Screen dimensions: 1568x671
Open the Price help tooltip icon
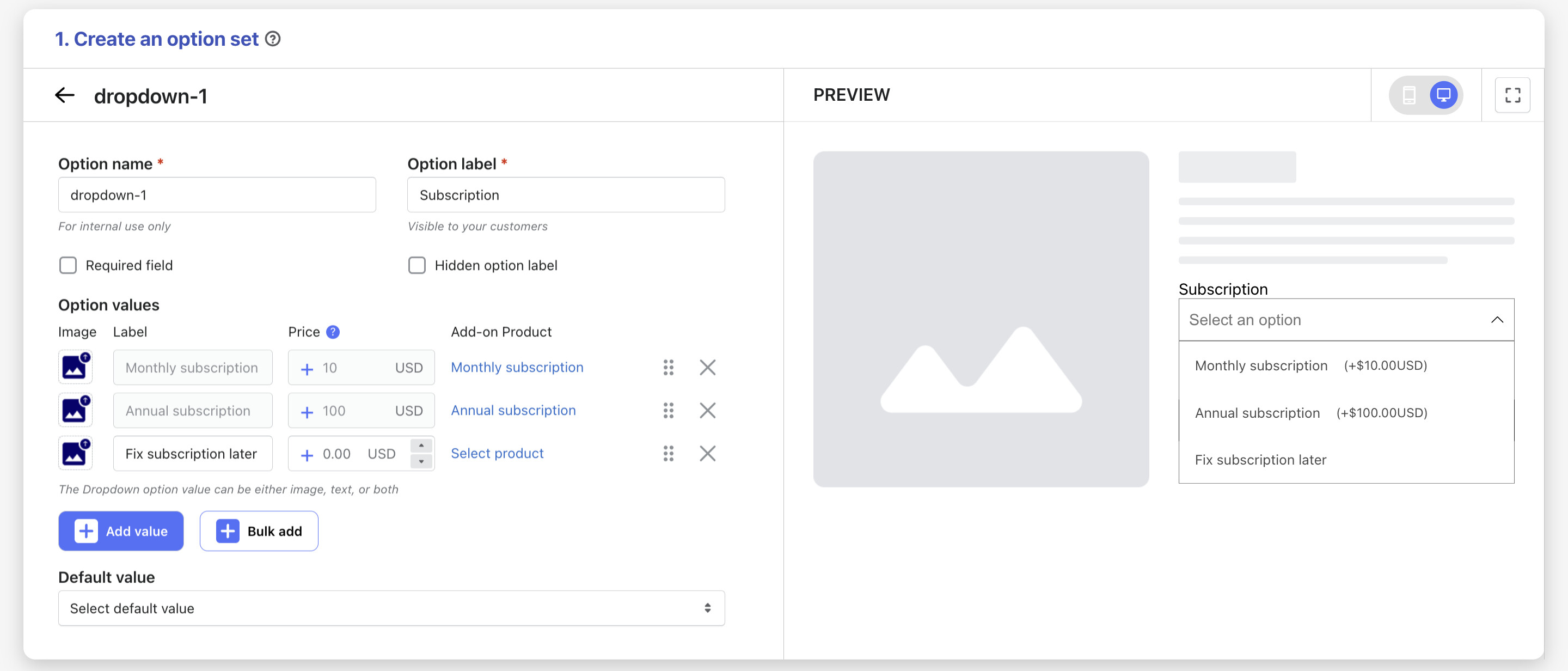332,332
